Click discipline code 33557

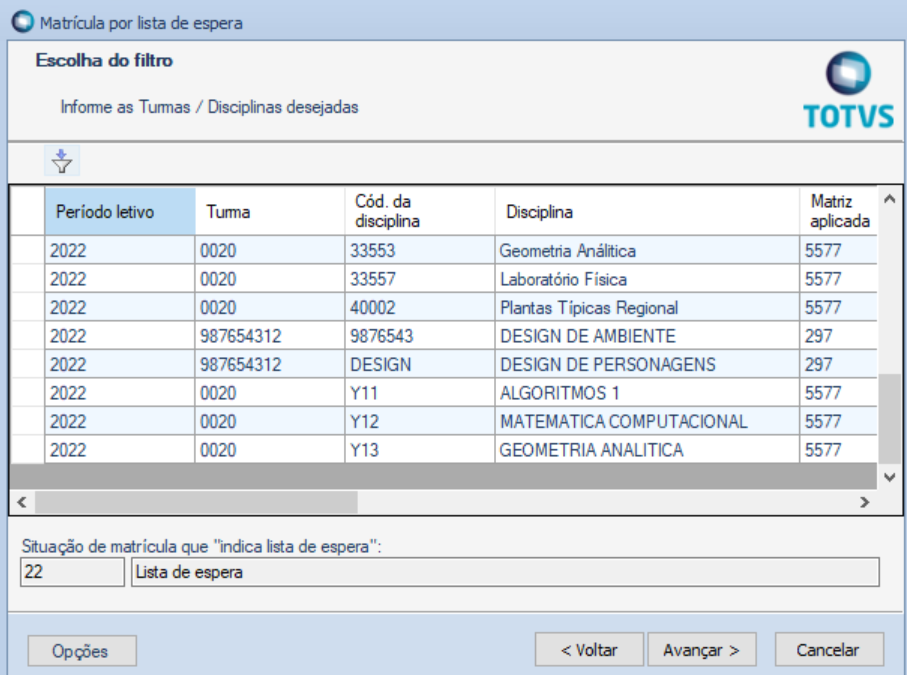(x=419, y=279)
